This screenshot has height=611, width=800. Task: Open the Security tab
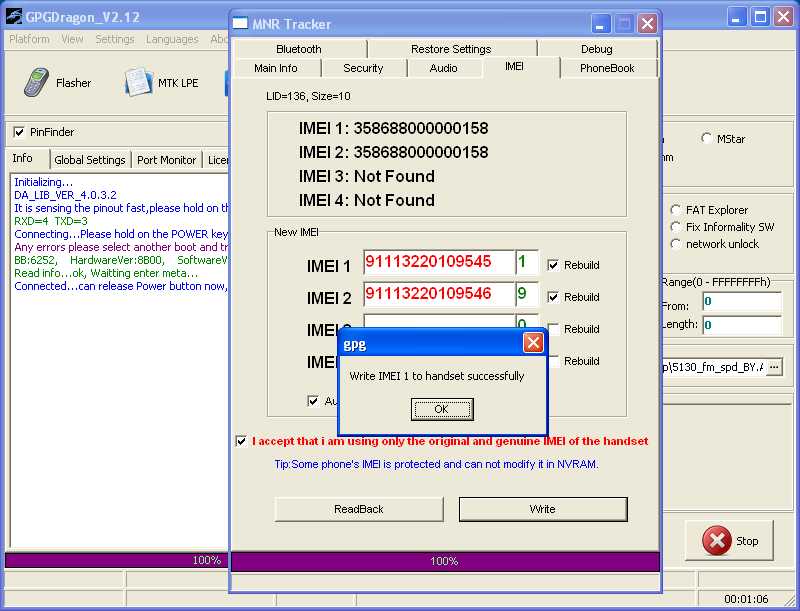tap(363, 68)
